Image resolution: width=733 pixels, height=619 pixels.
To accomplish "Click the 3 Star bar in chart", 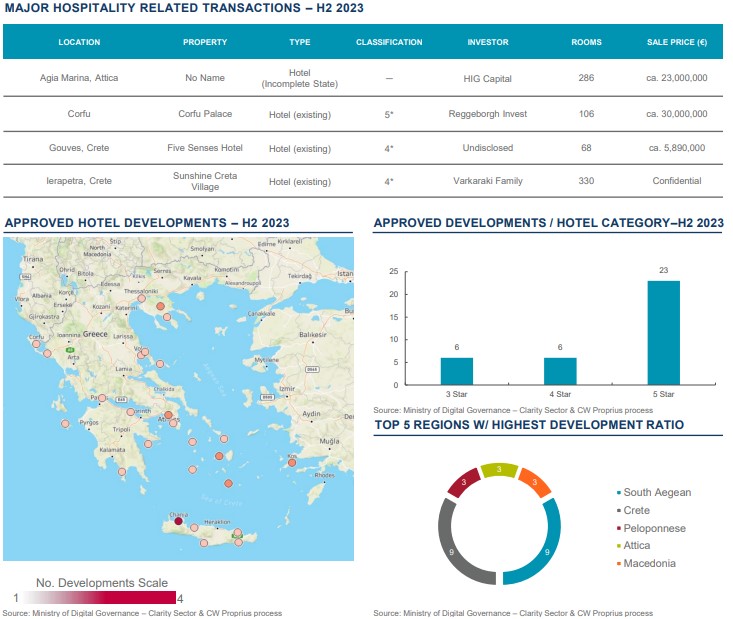I will pos(456,371).
